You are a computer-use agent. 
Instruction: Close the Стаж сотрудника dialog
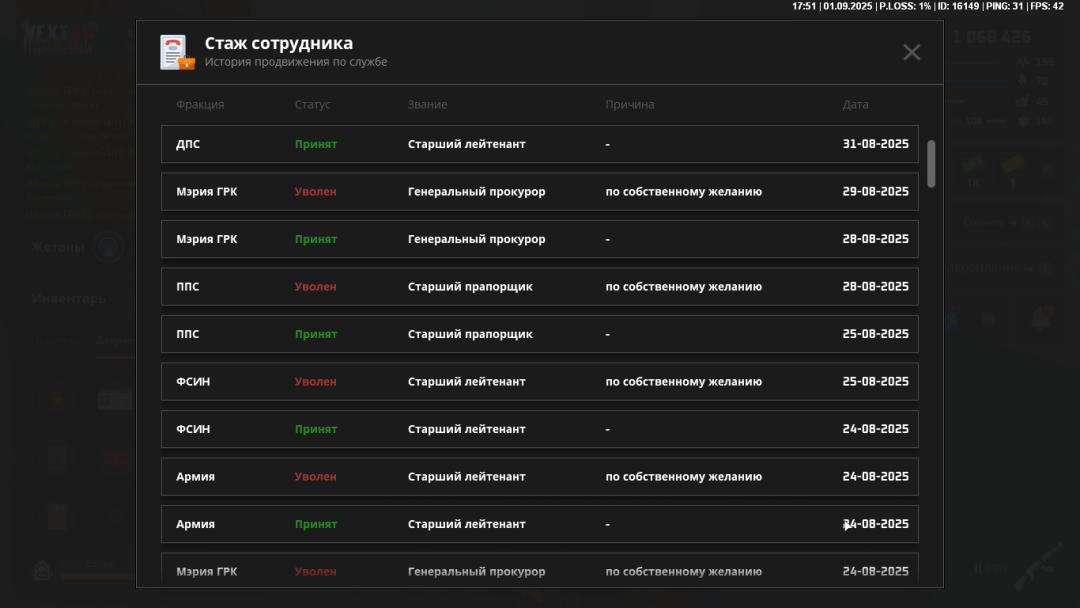pyautogui.click(x=911, y=52)
